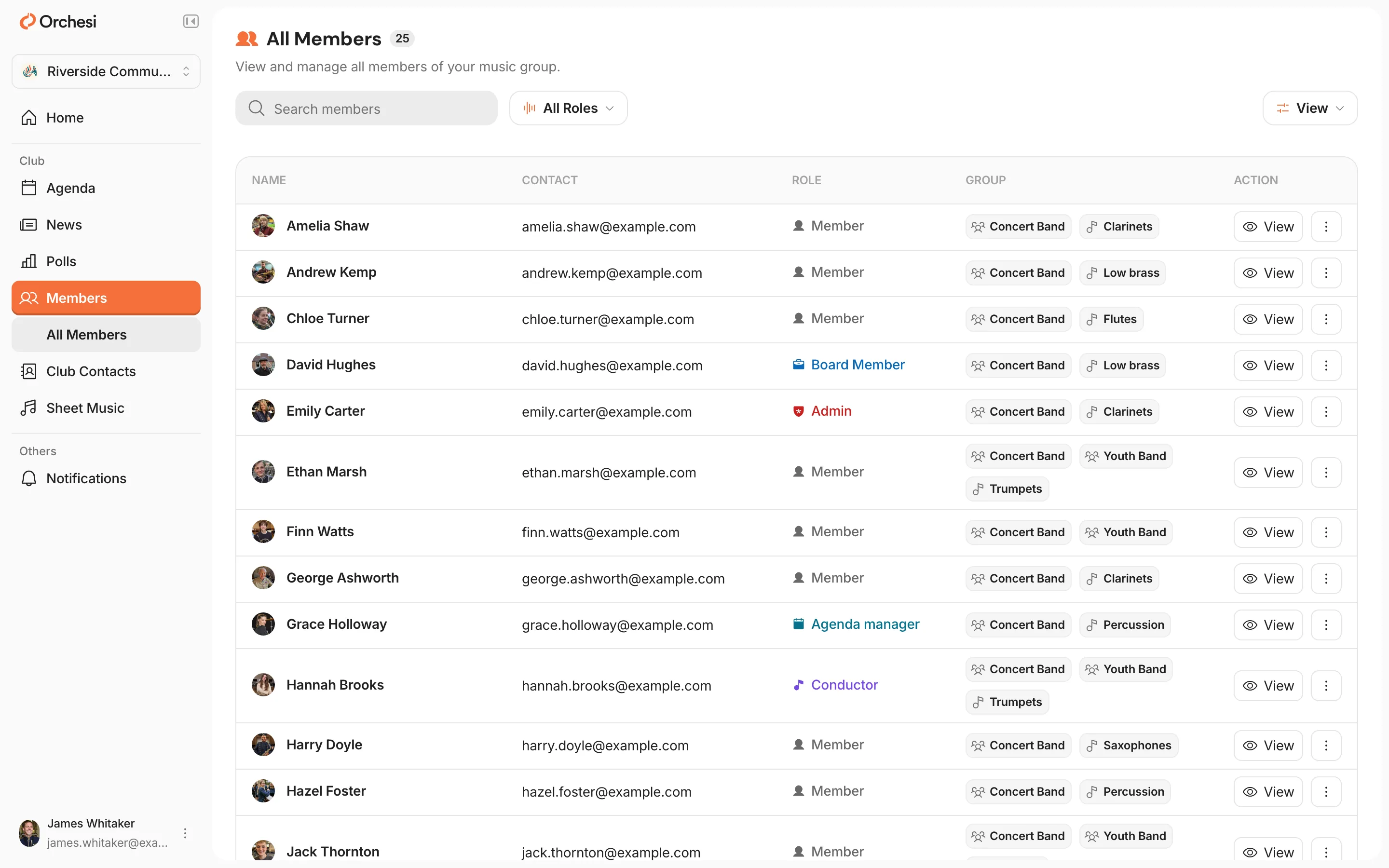Open News in sidebar
Screen dimensions: 1389x868
pyautogui.click(x=106, y=225)
